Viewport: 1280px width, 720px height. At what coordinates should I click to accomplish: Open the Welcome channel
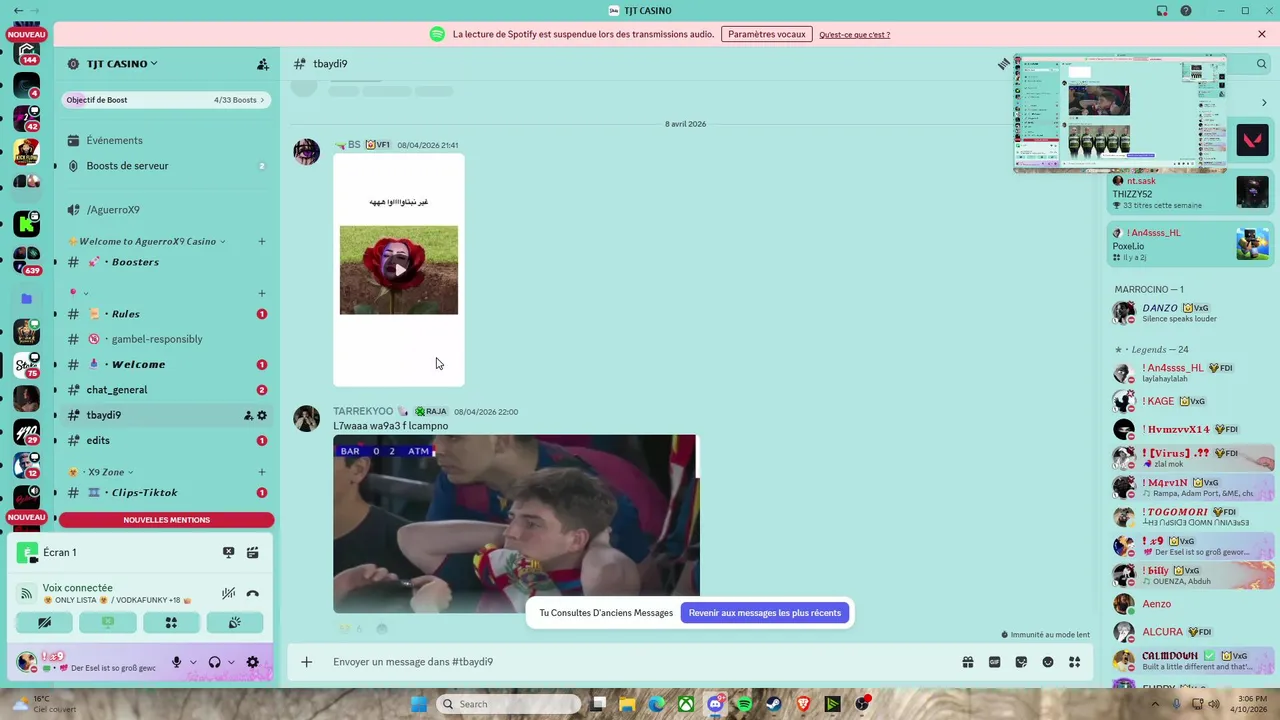pyautogui.click(x=166, y=365)
